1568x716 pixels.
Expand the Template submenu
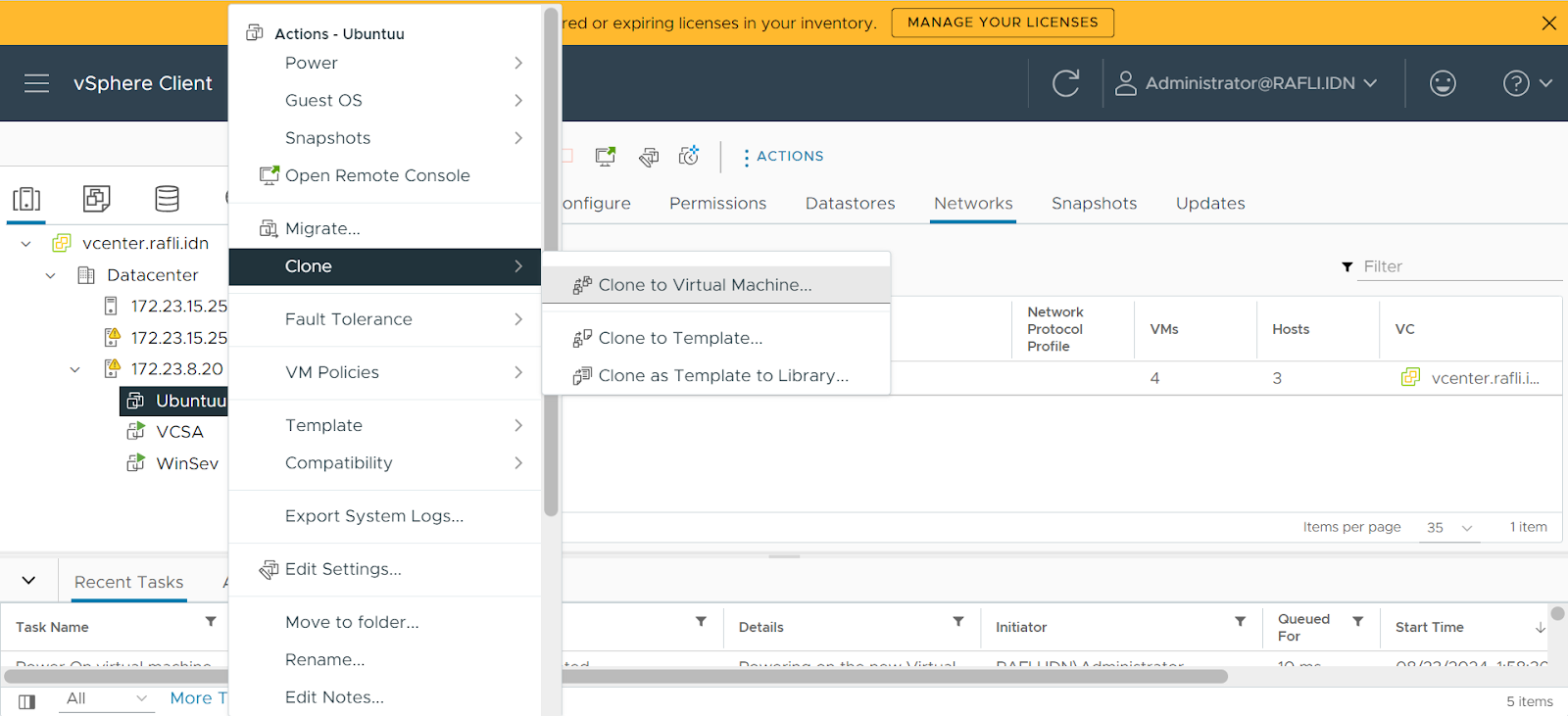[x=384, y=425]
